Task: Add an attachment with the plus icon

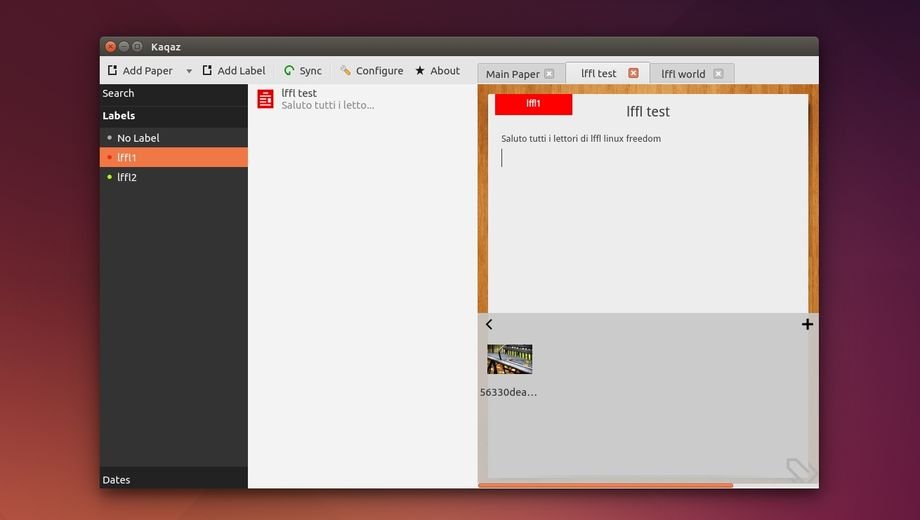Action: tap(807, 324)
